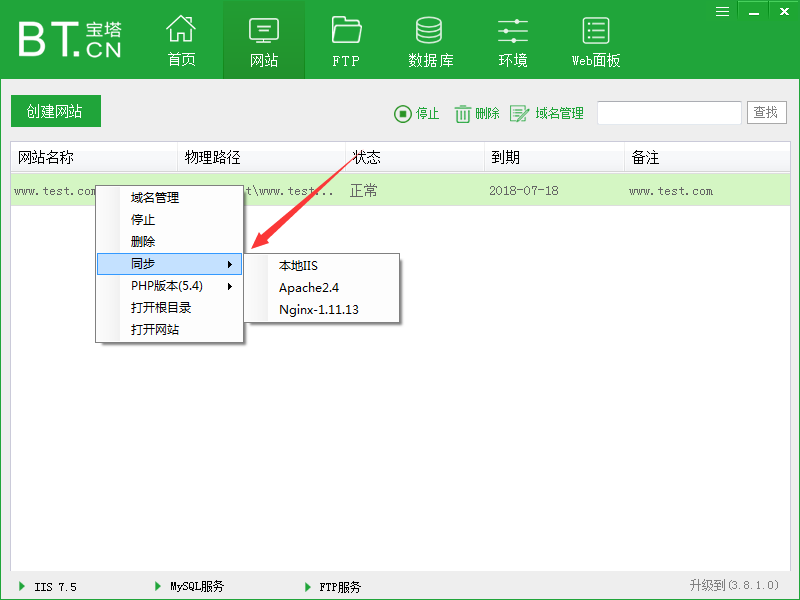Click the 删除 trash icon

click(461, 113)
